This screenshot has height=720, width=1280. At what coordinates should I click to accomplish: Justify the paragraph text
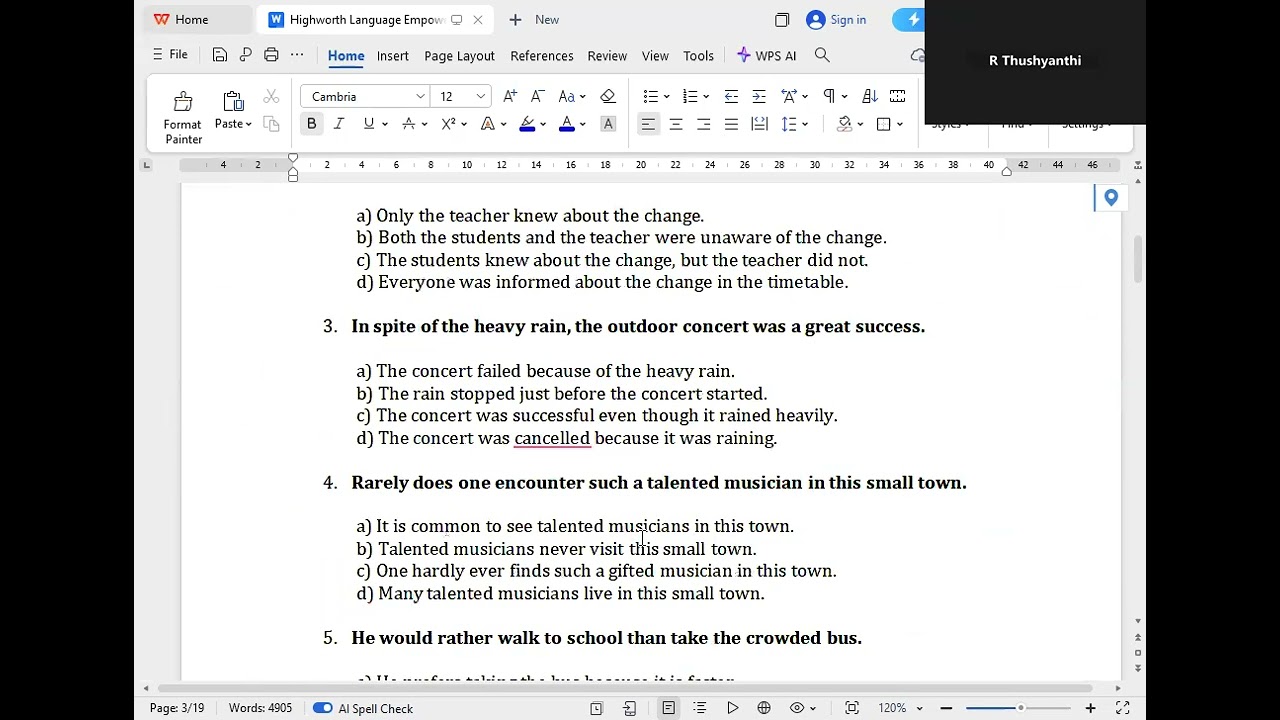(x=731, y=124)
